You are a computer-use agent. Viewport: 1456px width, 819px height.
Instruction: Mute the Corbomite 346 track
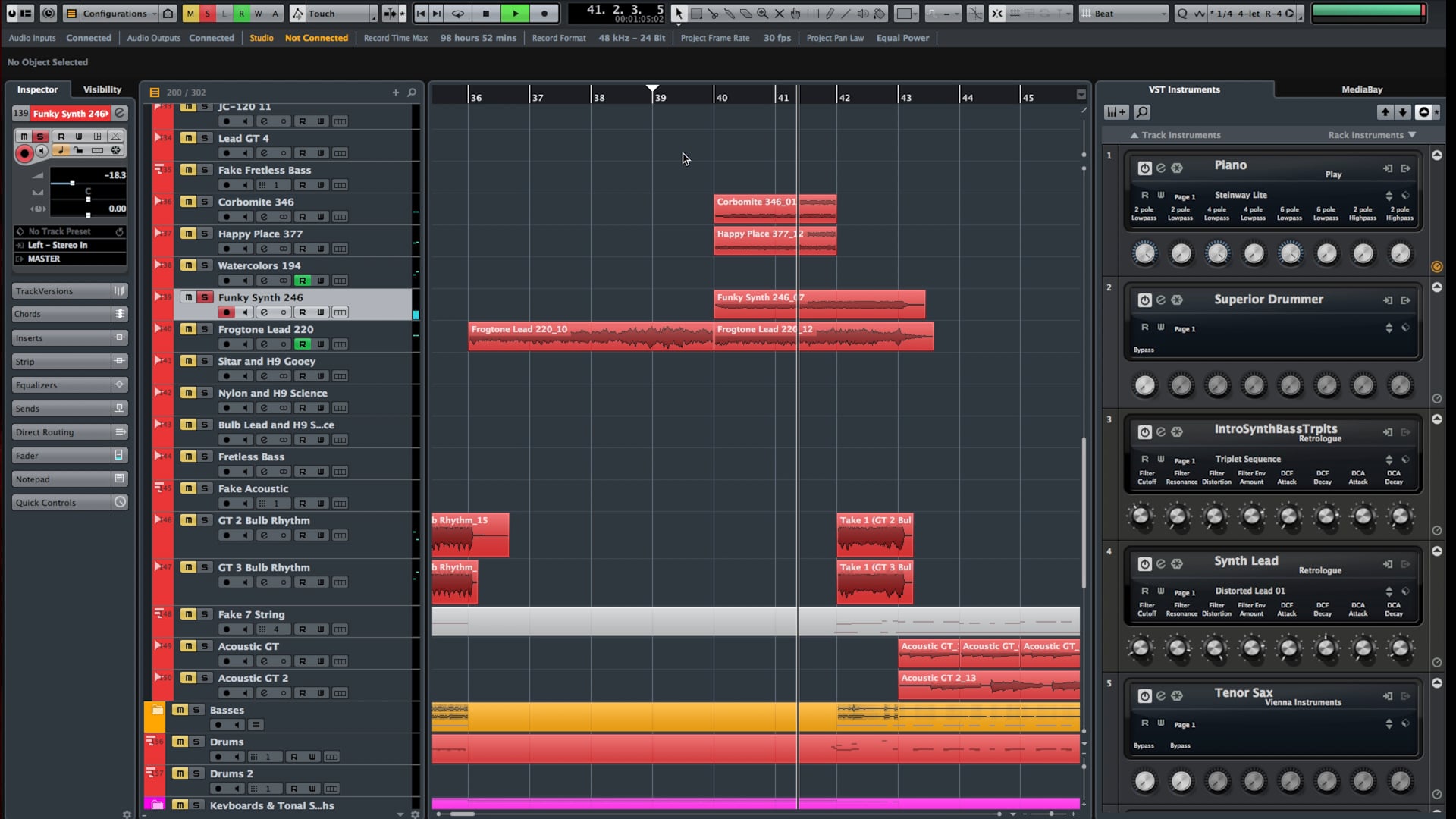pyautogui.click(x=188, y=202)
